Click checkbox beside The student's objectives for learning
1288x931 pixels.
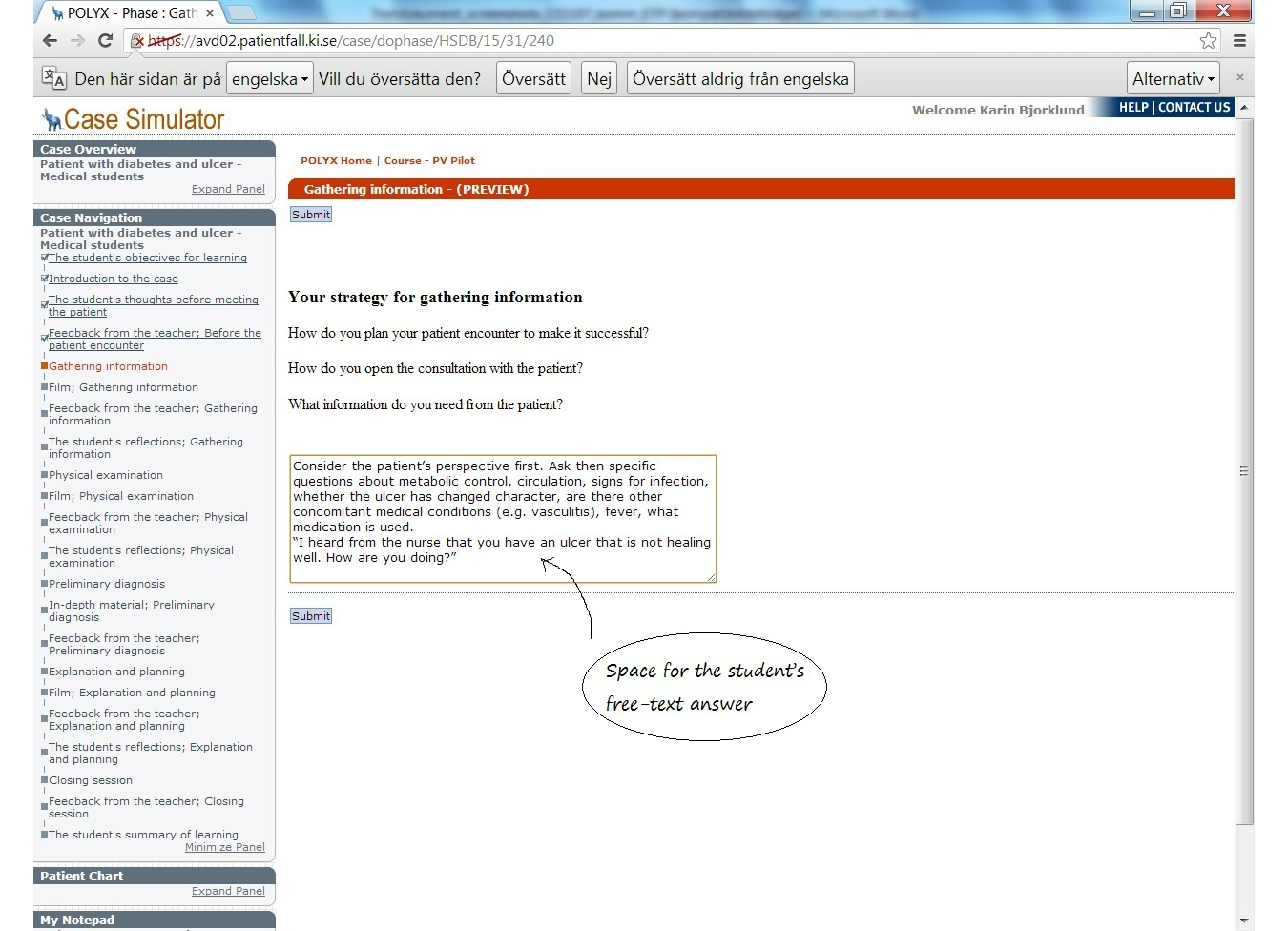[x=45, y=258]
